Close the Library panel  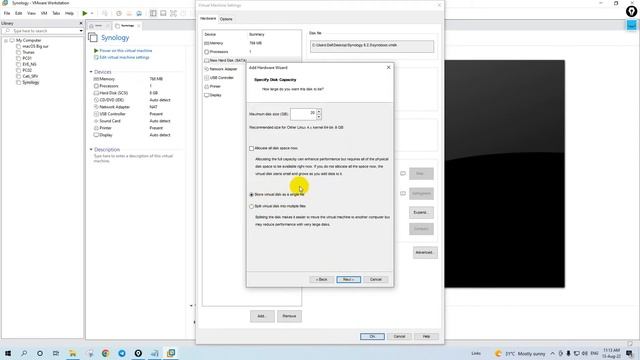click(x=80, y=23)
